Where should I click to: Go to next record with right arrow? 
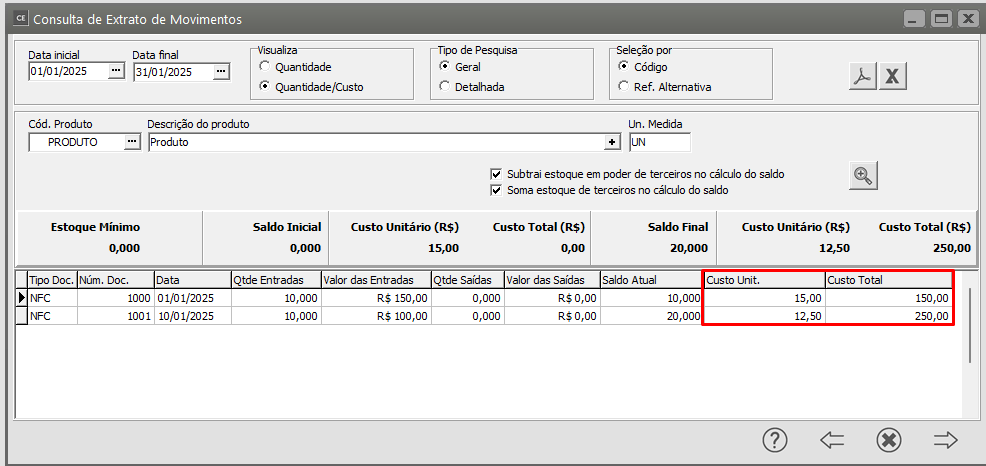(945, 440)
